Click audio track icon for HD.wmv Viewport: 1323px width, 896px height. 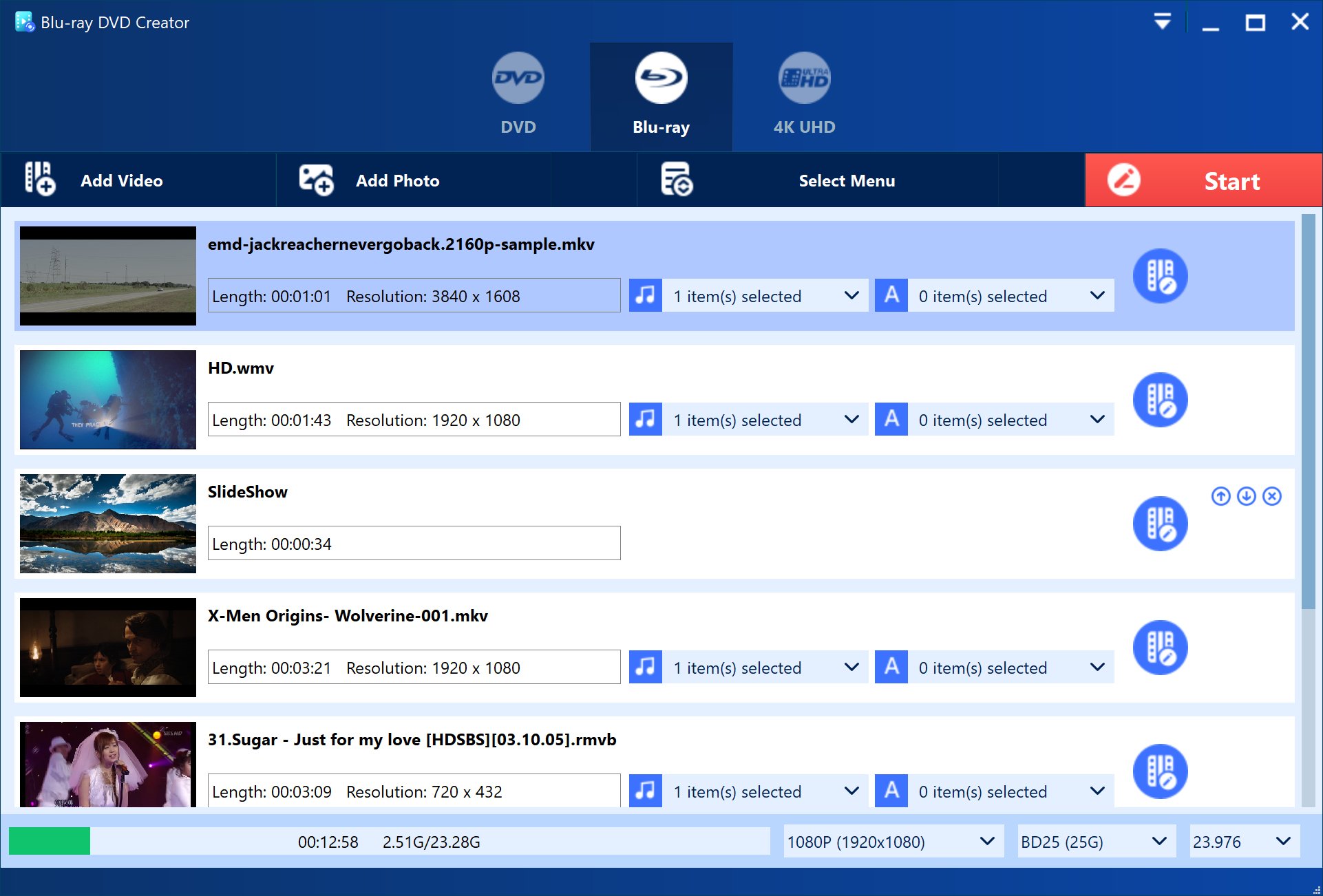pos(646,419)
